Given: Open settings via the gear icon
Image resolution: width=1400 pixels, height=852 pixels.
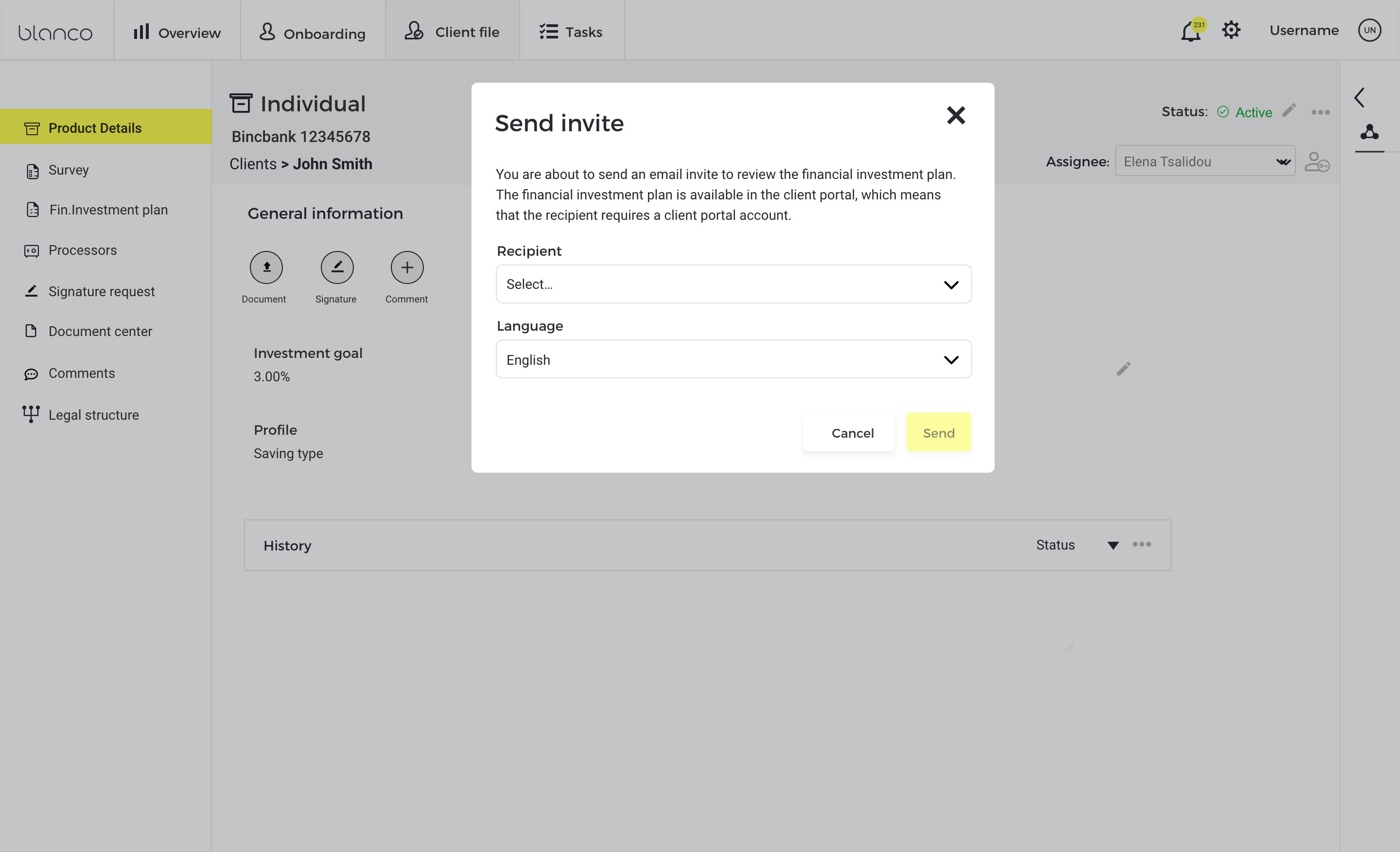Looking at the screenshot, I should pyautogui.click(x=1231, y=30).
